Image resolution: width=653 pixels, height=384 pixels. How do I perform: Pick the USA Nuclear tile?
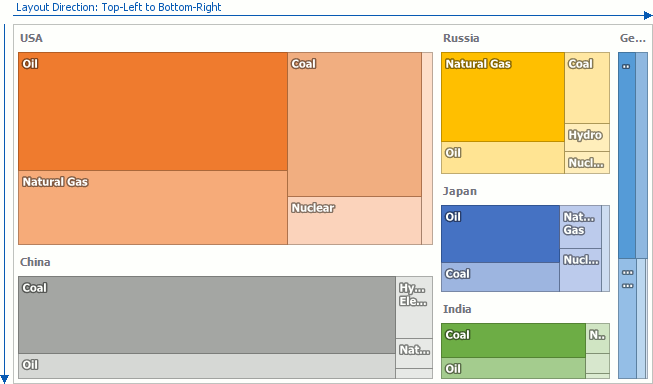coord(354,221)
